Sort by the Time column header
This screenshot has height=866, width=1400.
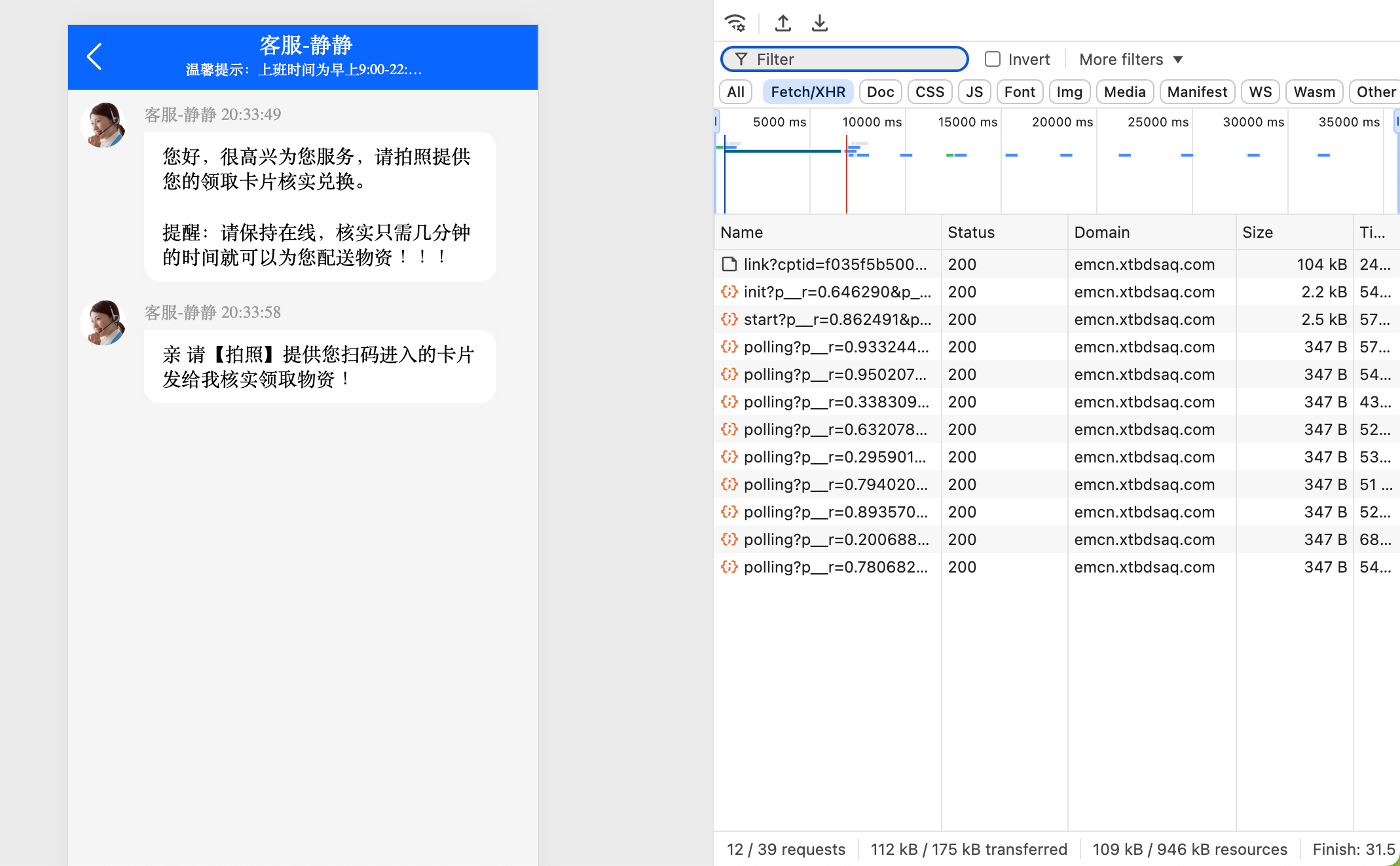coord(1376,233)
